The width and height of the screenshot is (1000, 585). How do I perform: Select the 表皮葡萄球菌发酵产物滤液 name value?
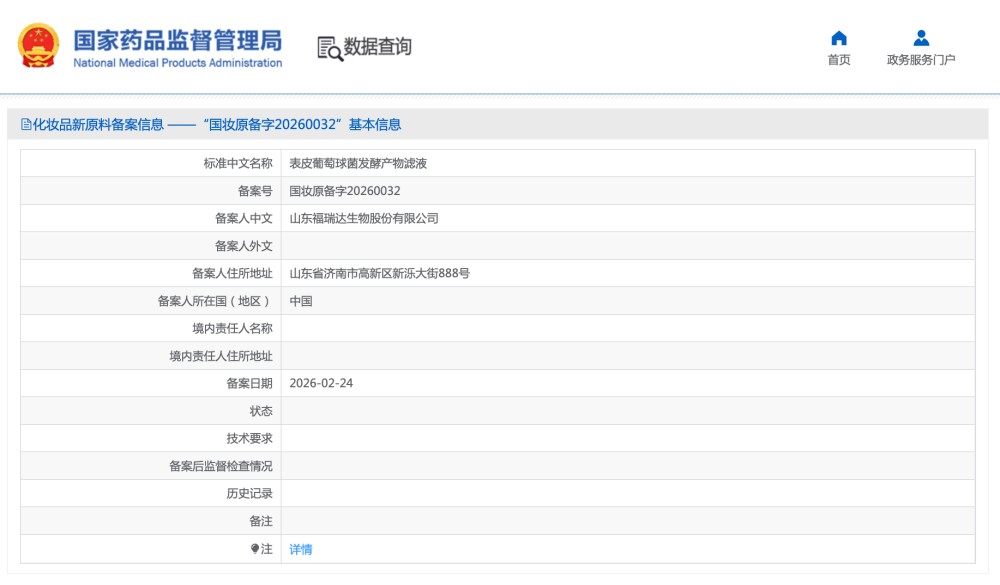pyautogui.click(x=358, y=163)
